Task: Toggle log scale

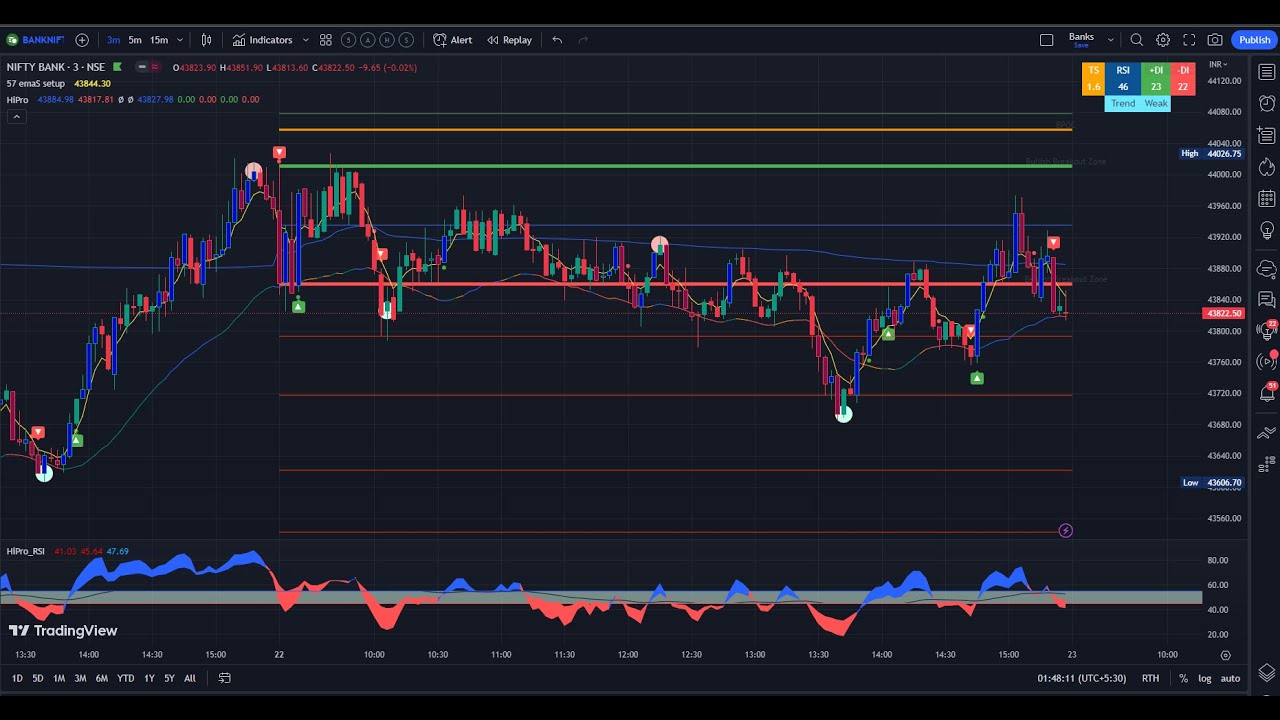Action: click(x=1205, y=678)
